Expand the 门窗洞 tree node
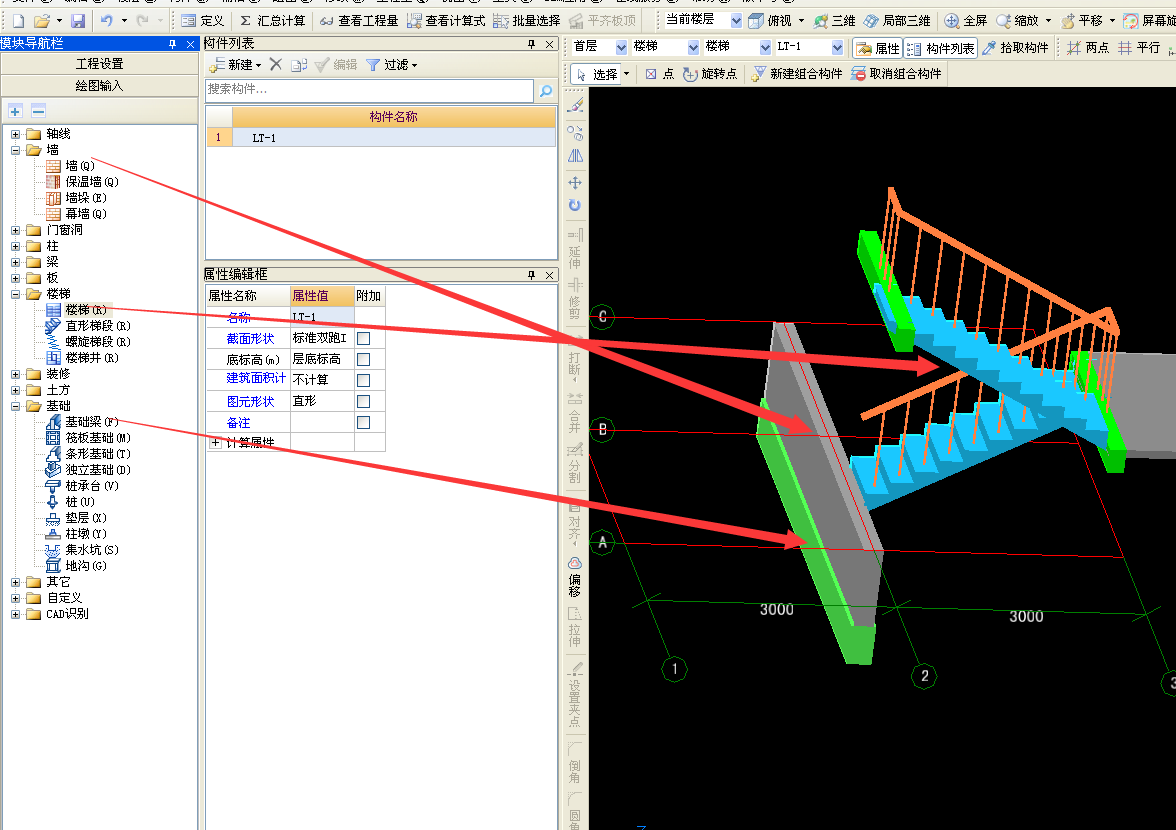Screen dimensions: 1176x830 click(16, 230)
